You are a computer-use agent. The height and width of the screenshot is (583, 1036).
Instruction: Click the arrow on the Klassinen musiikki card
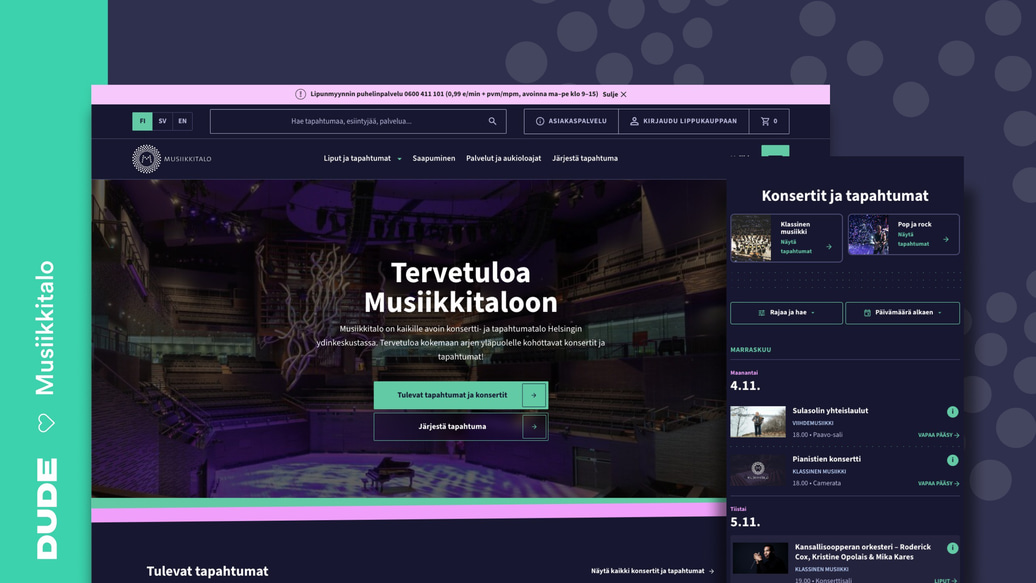point(829,247)
